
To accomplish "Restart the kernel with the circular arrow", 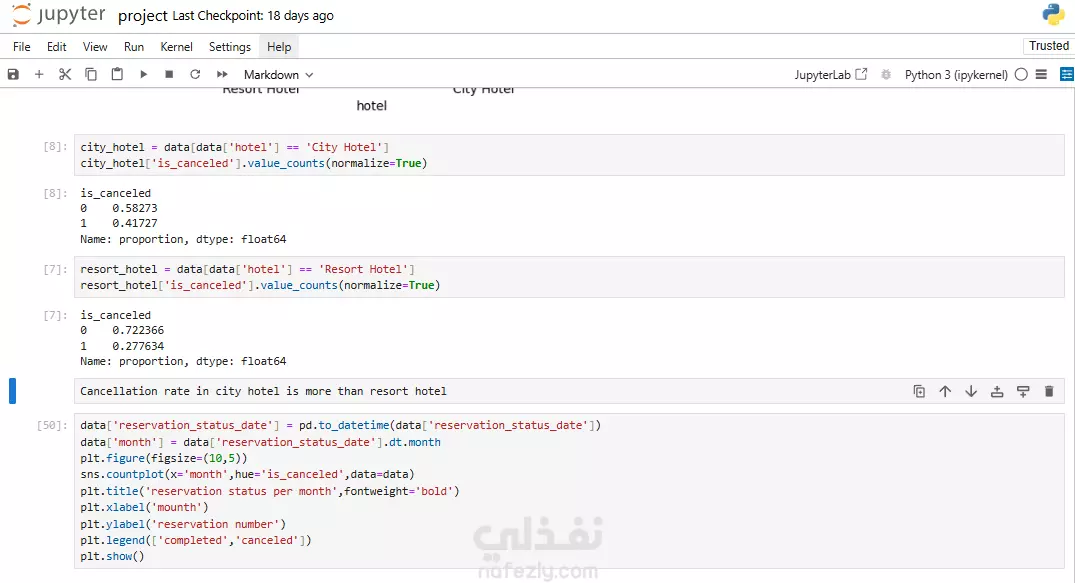I will point(195,74).
